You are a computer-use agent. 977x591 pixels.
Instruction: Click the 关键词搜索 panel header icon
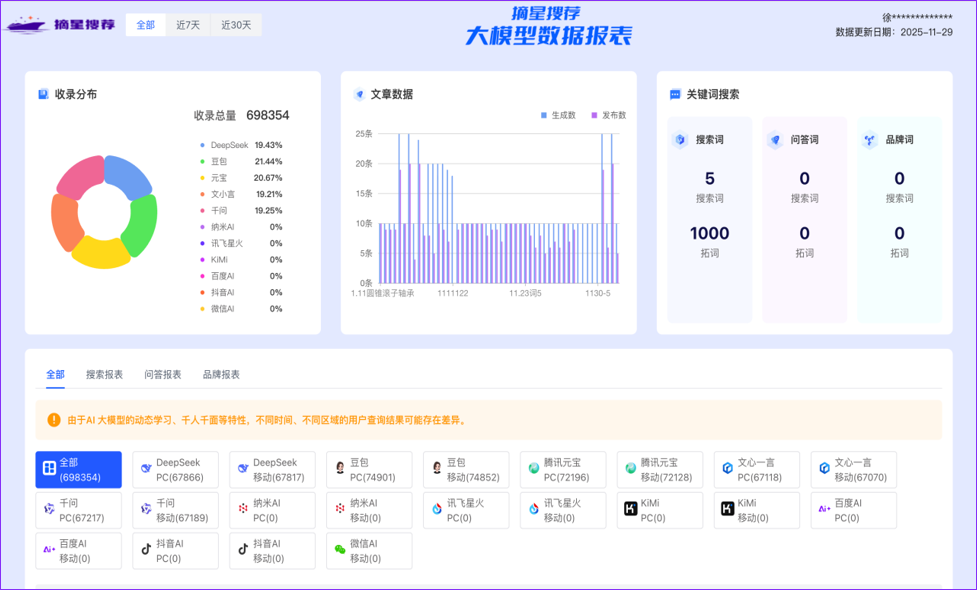(x=673, y=94)
